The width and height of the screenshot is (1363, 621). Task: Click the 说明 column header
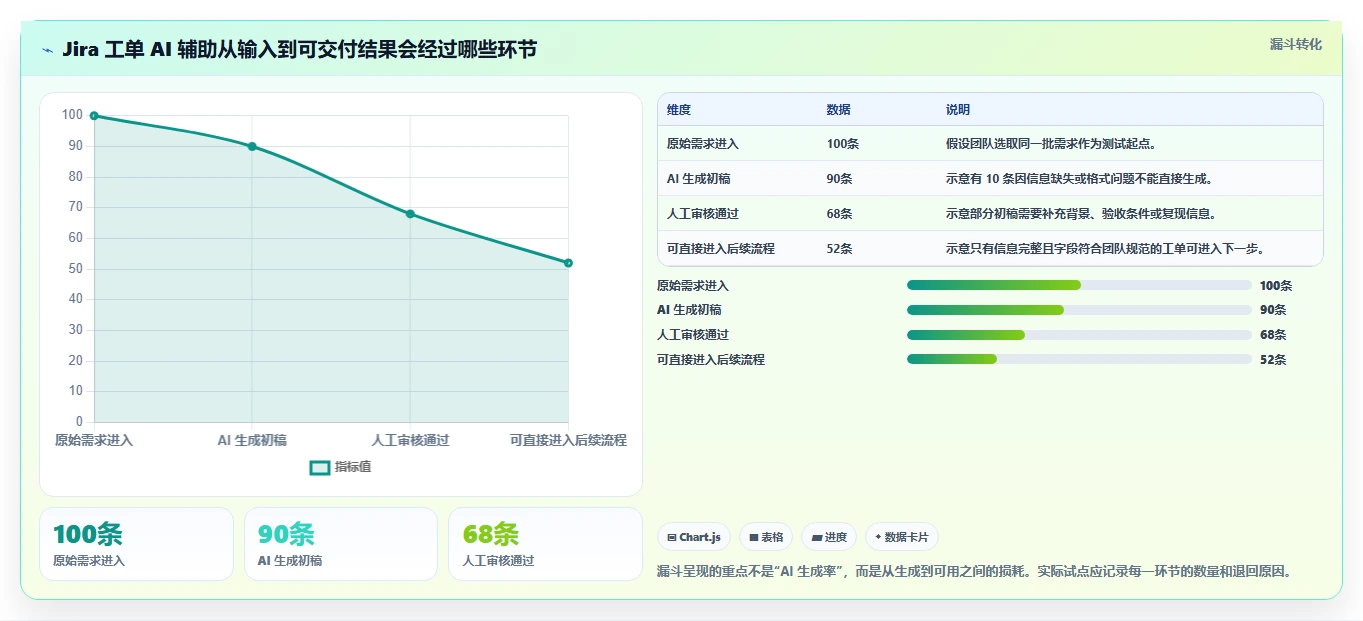[958, 110]
